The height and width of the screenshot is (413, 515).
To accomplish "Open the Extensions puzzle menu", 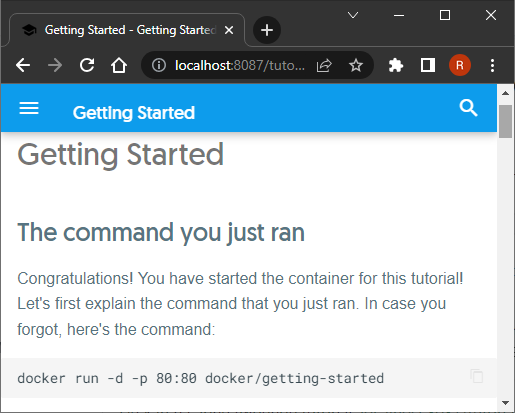I will point(396,65).
